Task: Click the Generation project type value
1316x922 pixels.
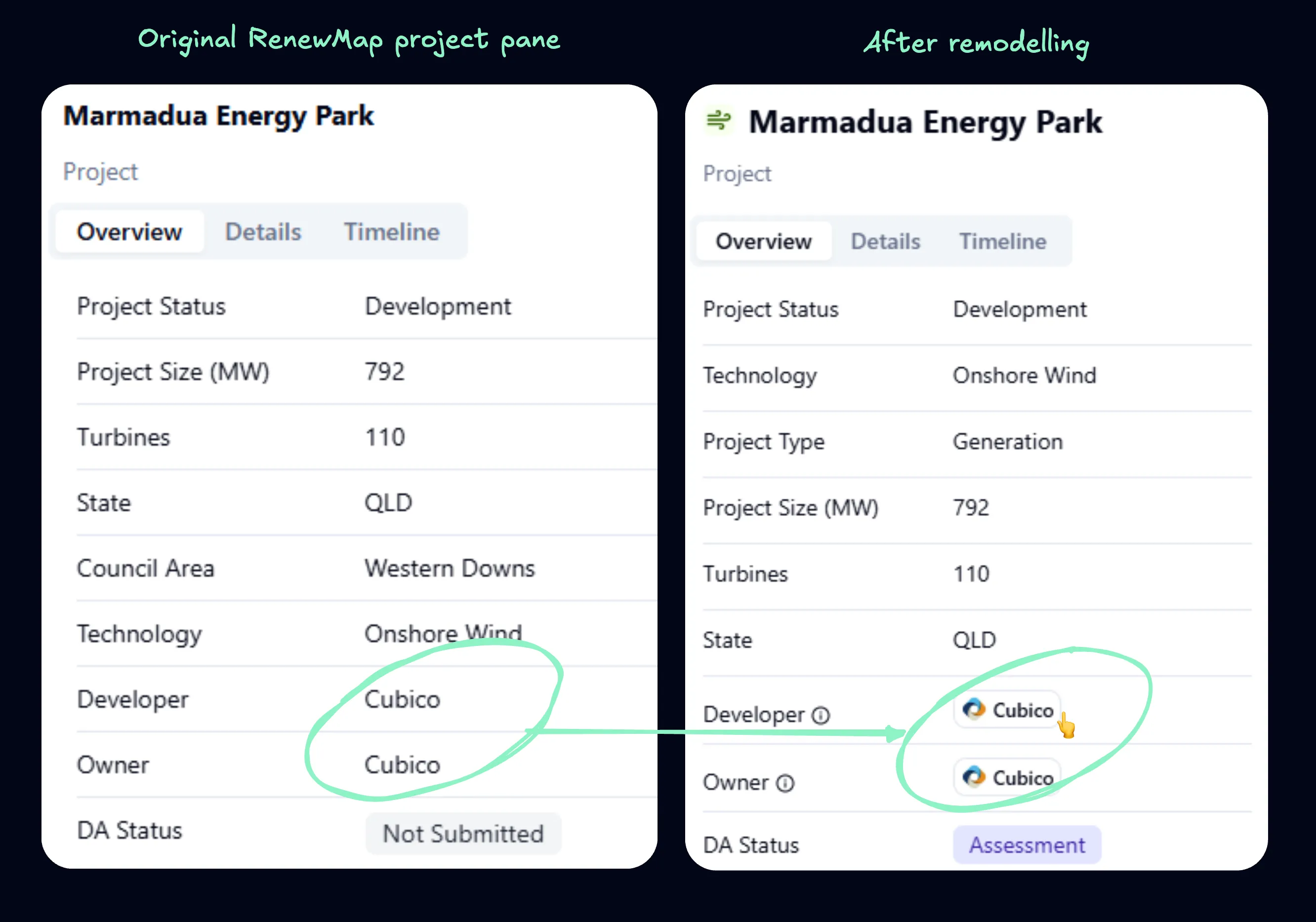Action: [x=1007, y=442]
